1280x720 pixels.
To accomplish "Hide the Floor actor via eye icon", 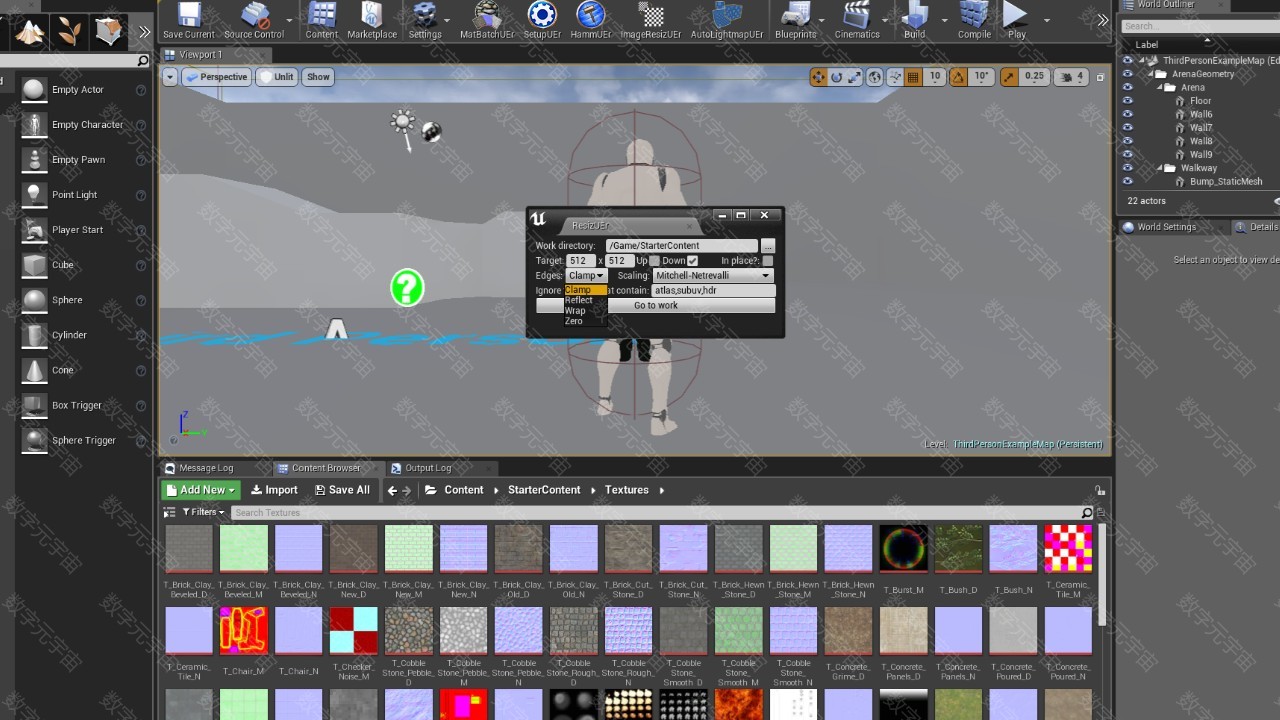I will click(1128, 101).
